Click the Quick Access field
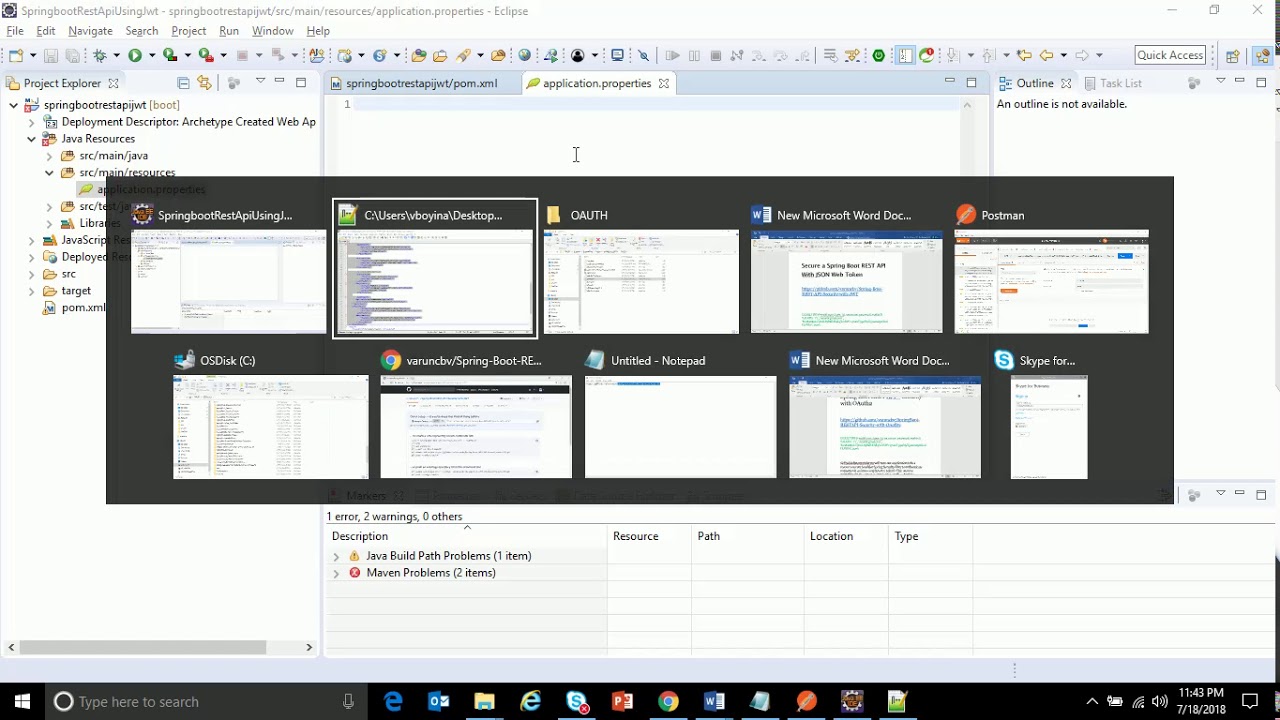Image resolution: width=1280 pixels, height=720 pixels. (x=1170, y=55)
